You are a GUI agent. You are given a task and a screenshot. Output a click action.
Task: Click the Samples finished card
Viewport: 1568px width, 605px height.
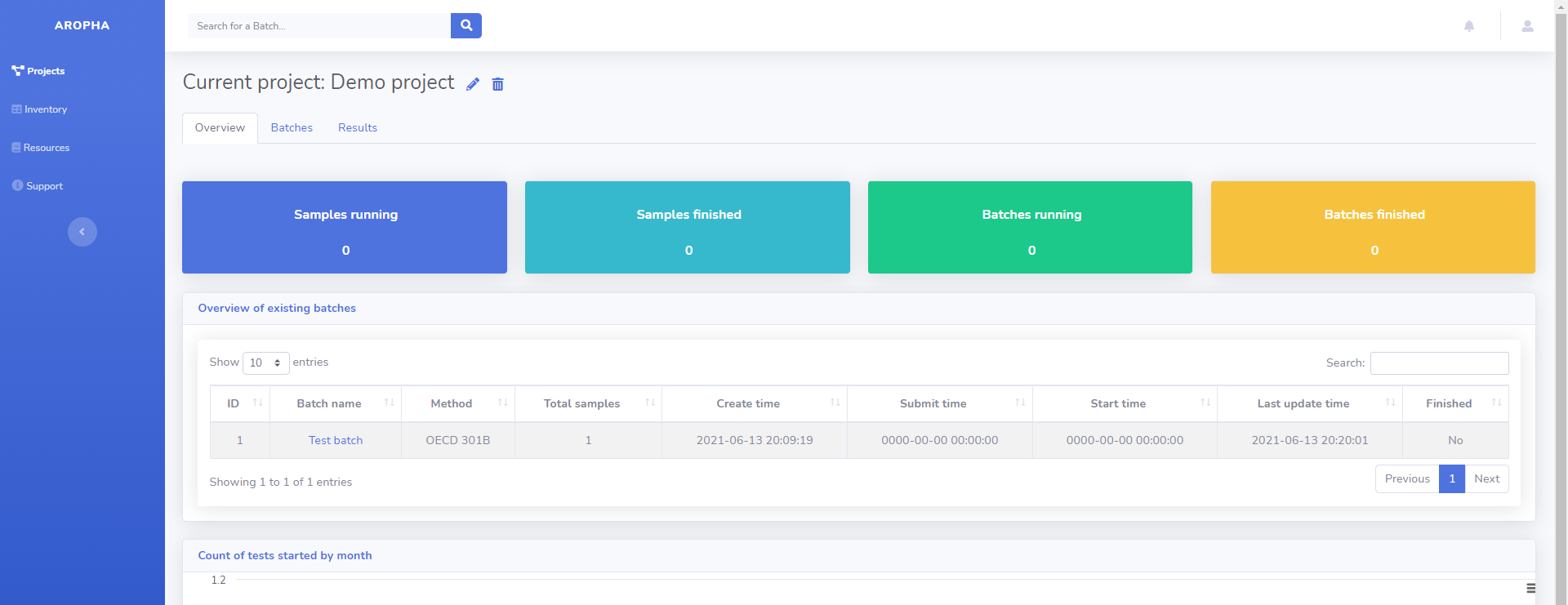pos(688,227)
